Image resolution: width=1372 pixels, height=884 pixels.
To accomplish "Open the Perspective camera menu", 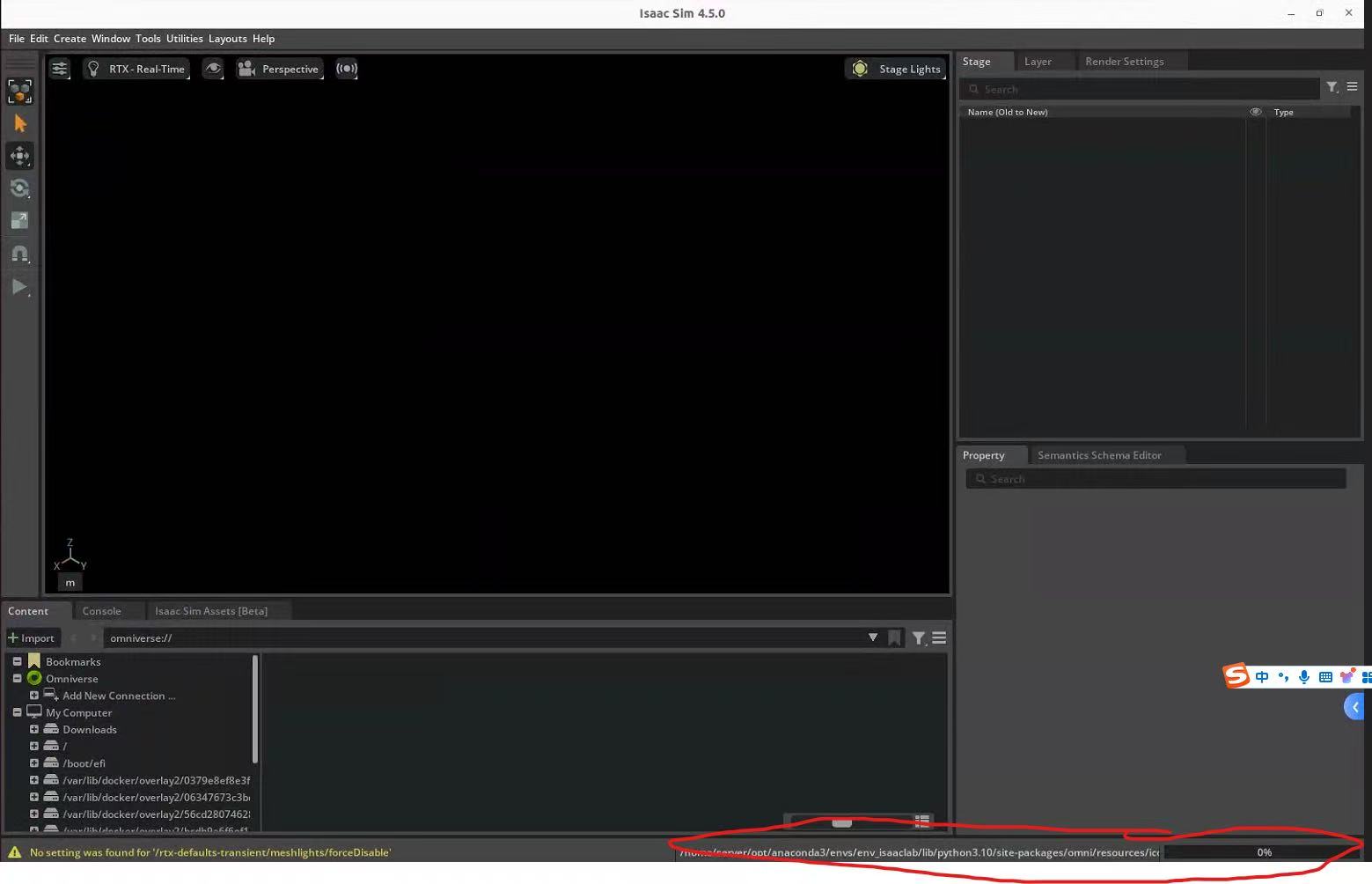I will [280, 69].
